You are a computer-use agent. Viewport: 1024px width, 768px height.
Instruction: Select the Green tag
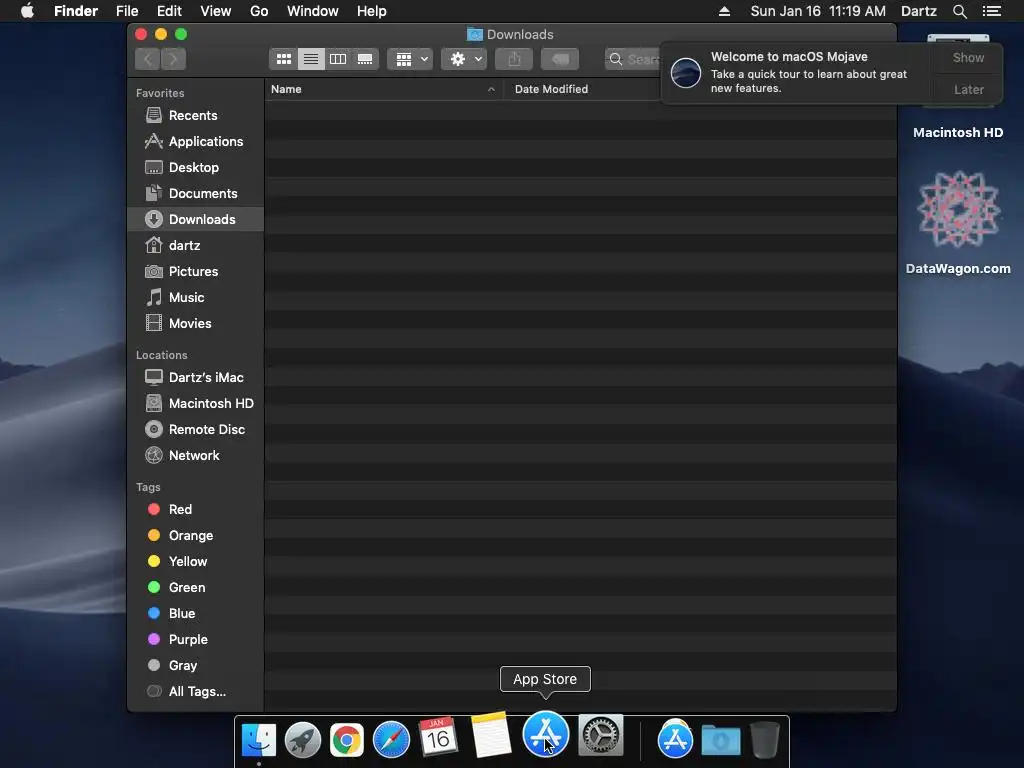(x=196, y=588)
